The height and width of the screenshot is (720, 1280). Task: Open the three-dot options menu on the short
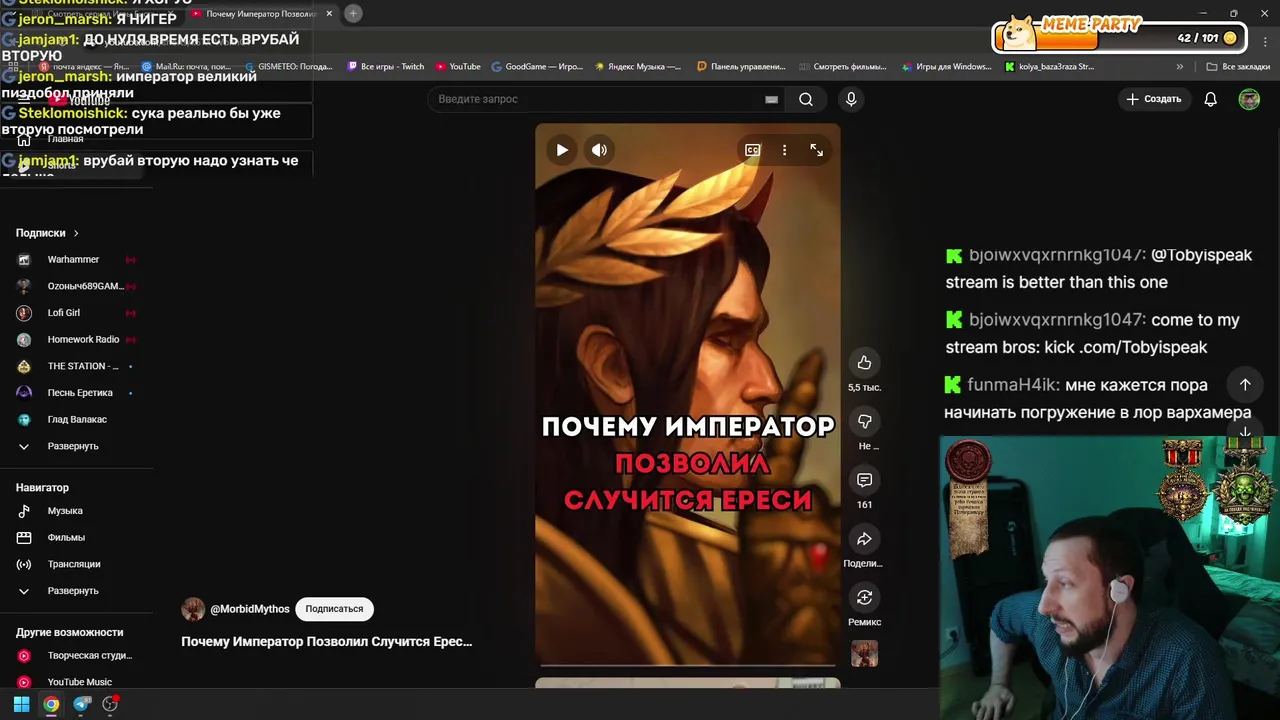click(x=784, y=150)
